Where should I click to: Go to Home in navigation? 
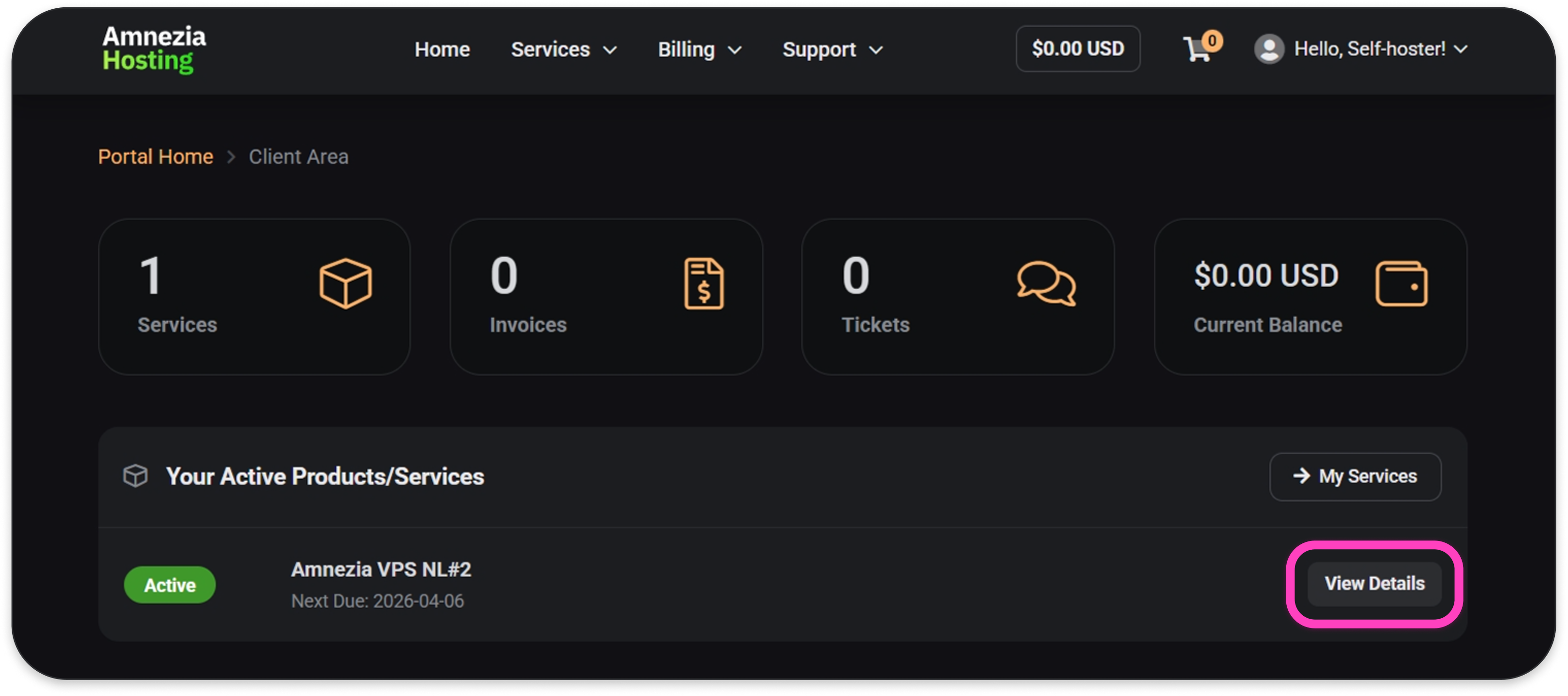point(442,49)
